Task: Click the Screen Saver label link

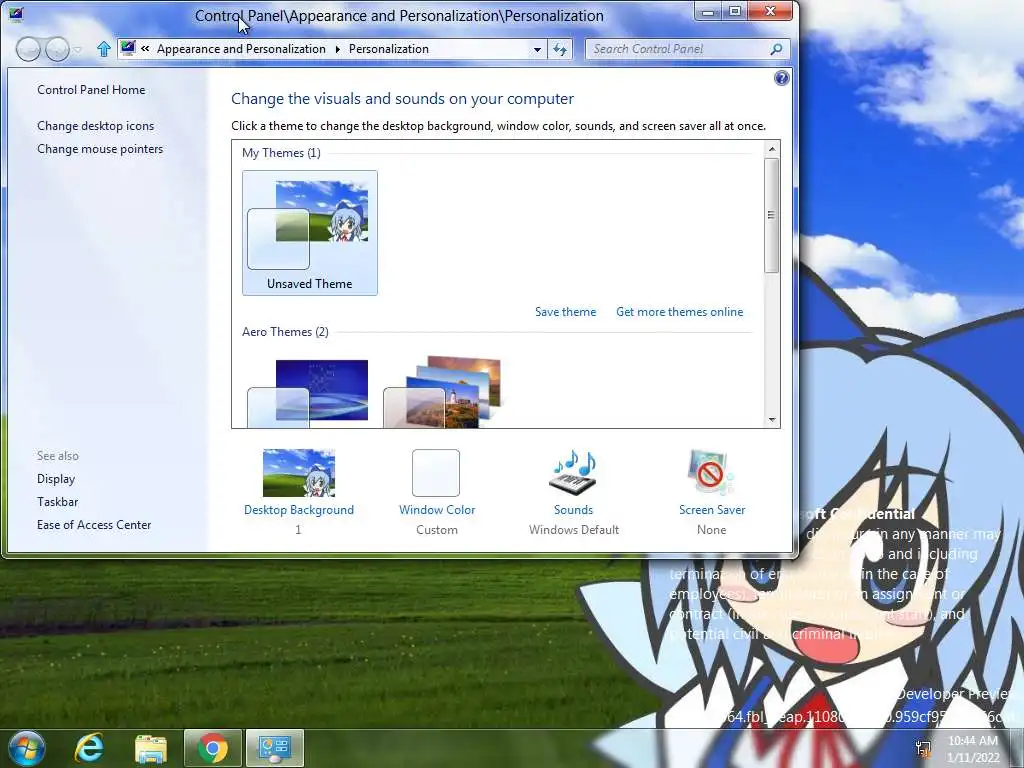Action: (x=712, y=510)
